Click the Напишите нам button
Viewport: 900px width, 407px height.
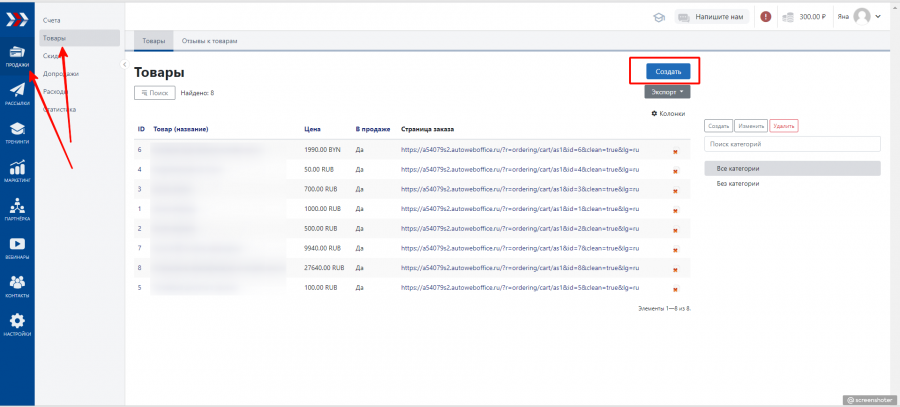(x=711, y=16)
